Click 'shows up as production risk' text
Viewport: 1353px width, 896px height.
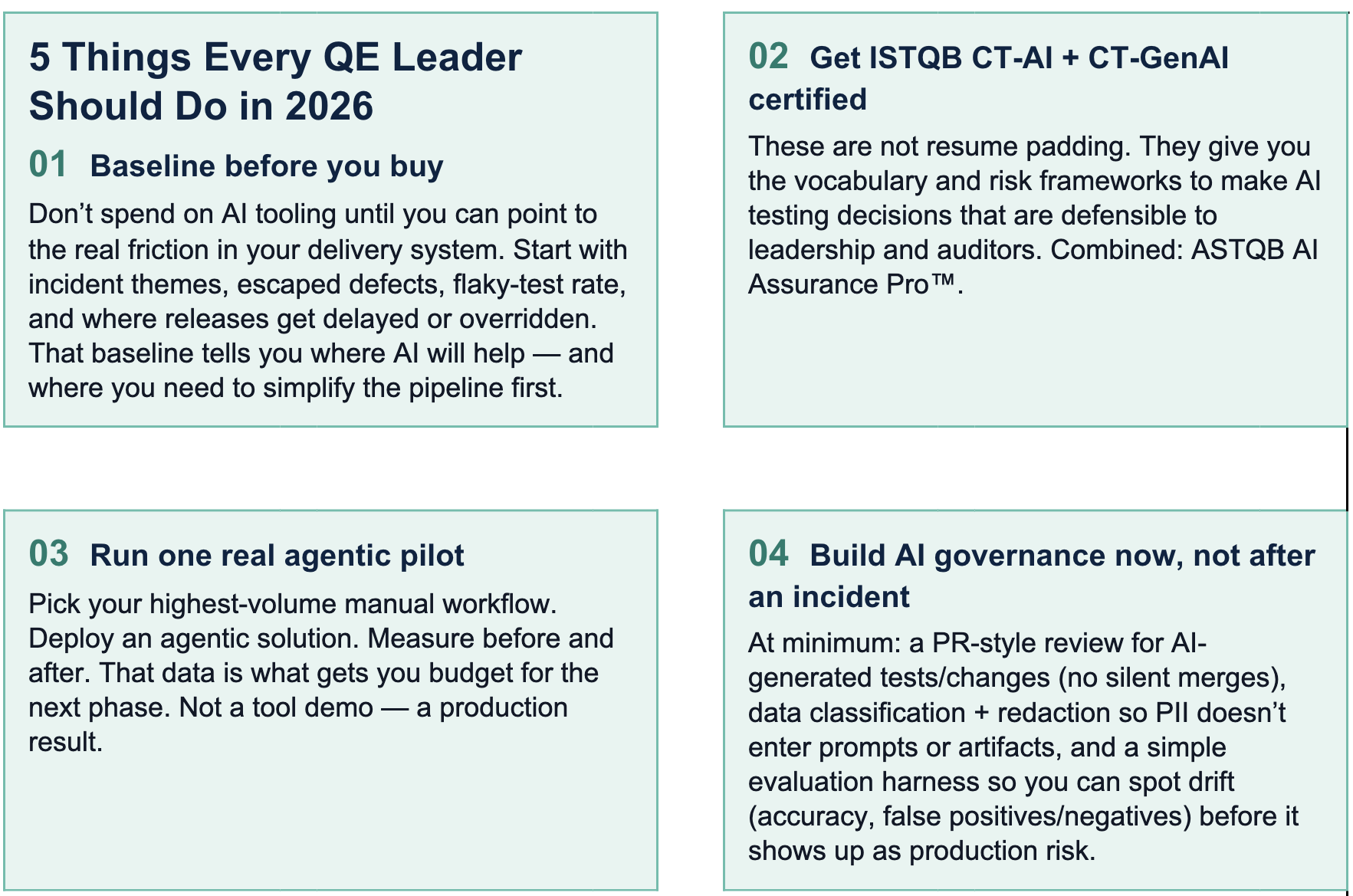(921, 851)
